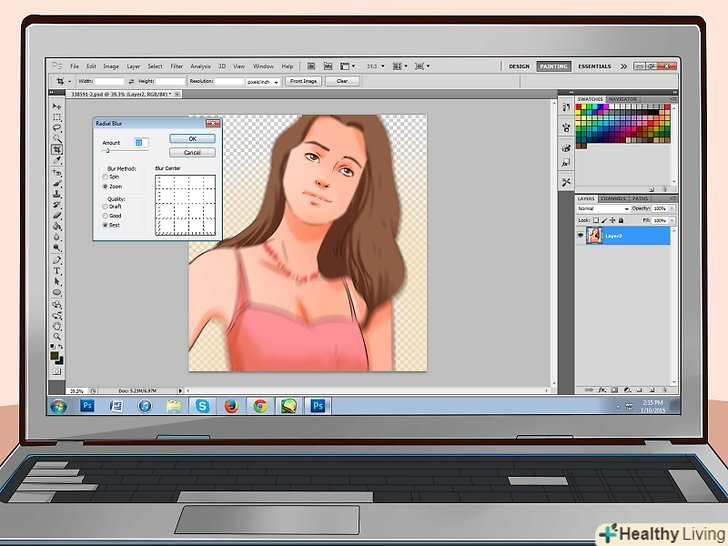The image size is (728, 546).
Task: Click Cancel in Radial Blur dialog
Action: pos(192,152)
